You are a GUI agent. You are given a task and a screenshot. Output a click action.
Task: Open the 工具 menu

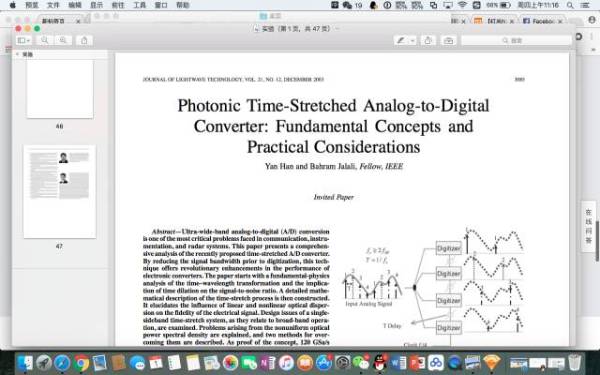tap(140, 5)
